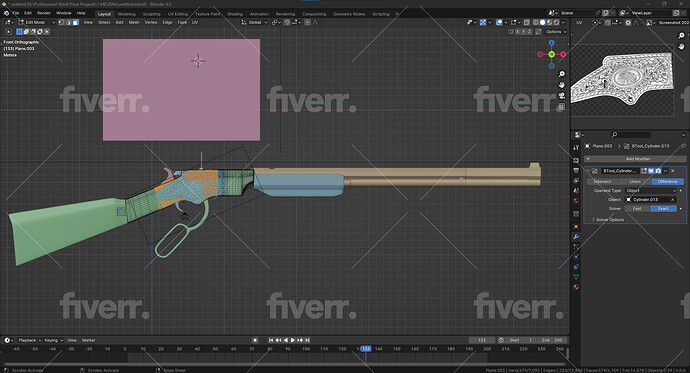Click the pan view hand icon
The width and height of the screenshot is (690, 373).
tap(562, 85)
